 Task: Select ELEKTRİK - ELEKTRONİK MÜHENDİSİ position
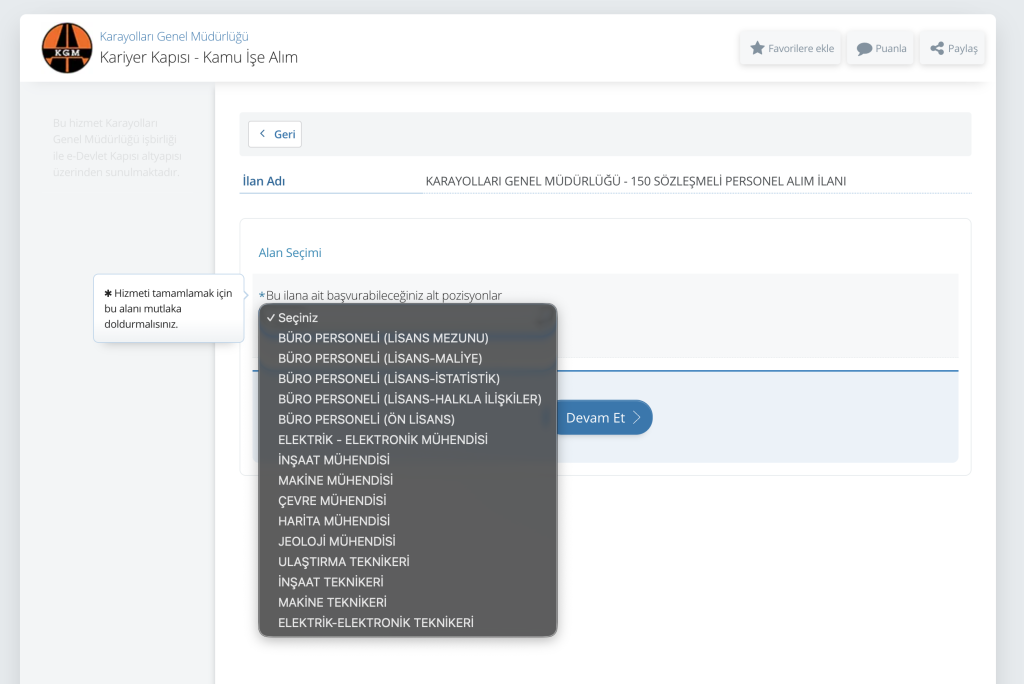tap(383, 440)
